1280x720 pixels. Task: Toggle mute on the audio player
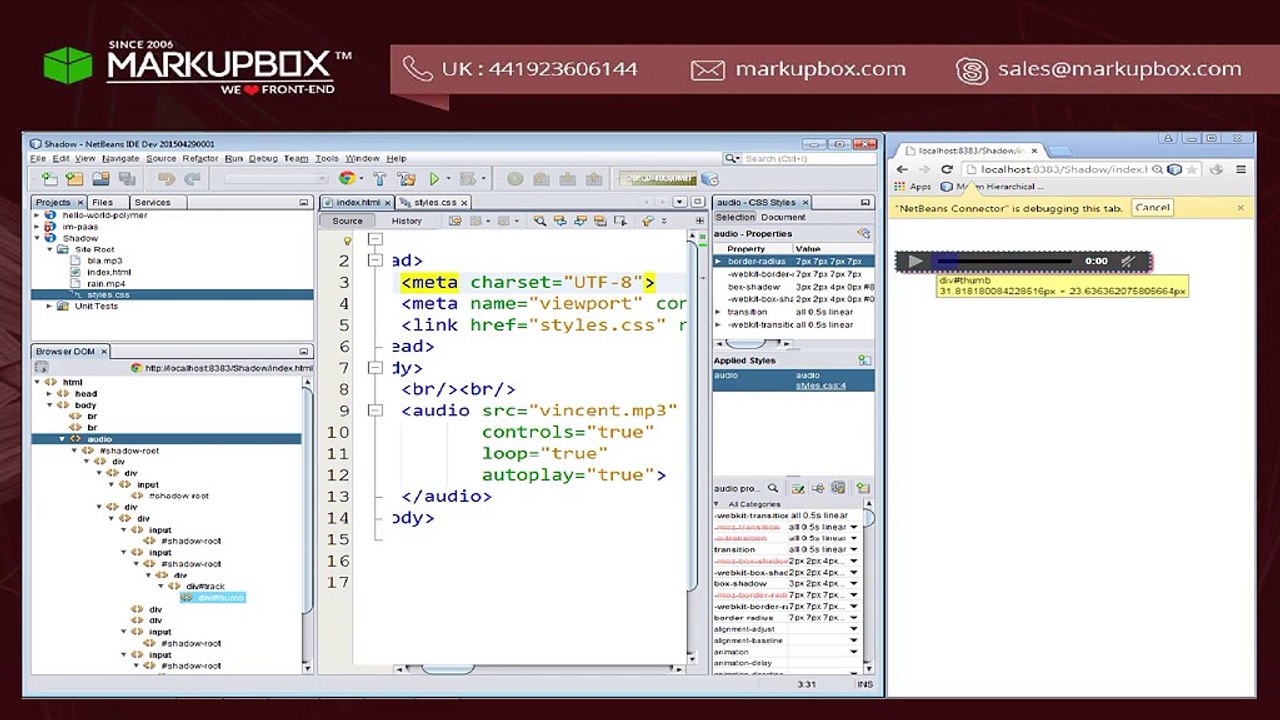(1128, 261)
